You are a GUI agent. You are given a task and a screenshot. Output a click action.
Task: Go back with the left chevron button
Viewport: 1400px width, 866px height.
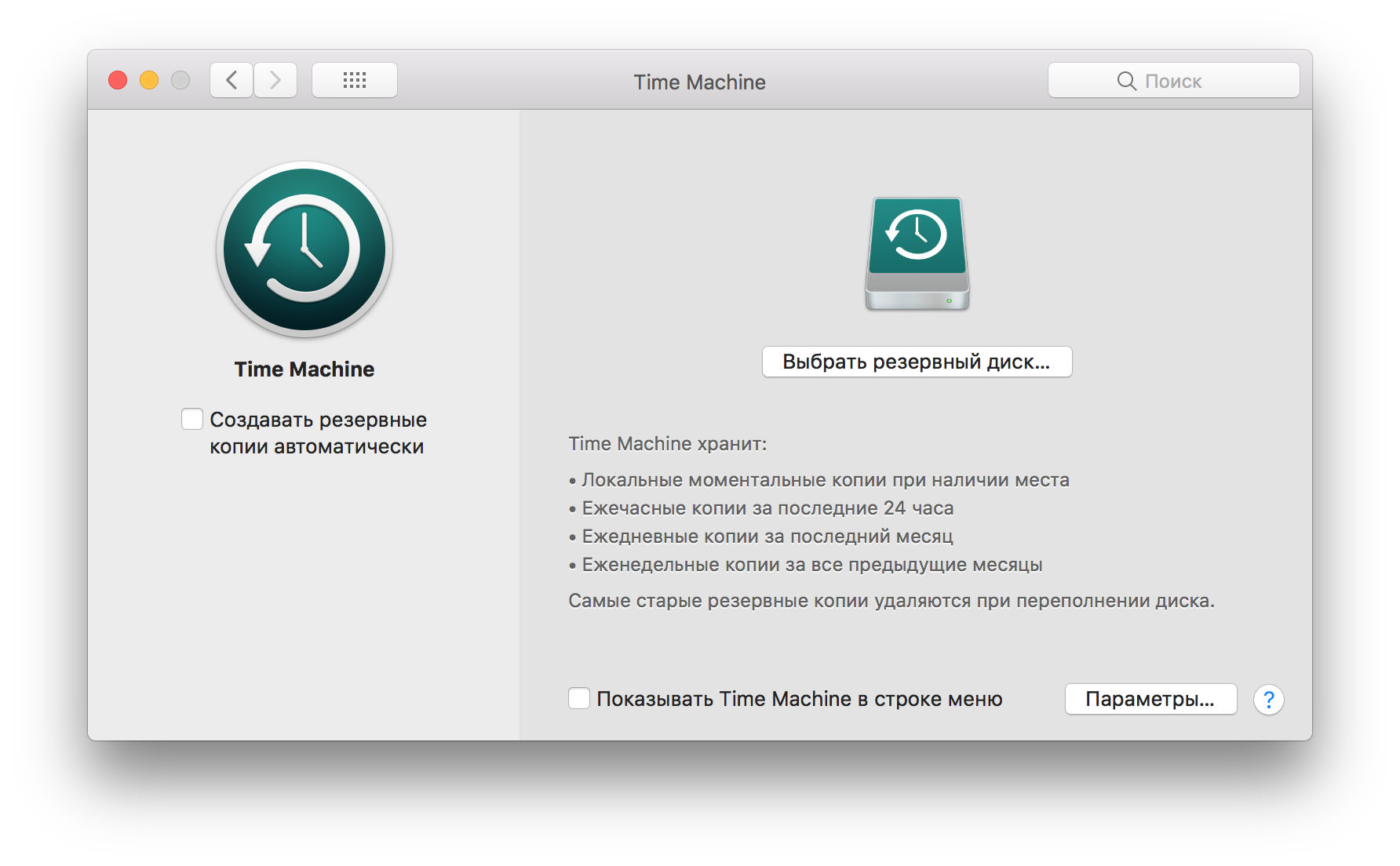(x=232, y=80)
